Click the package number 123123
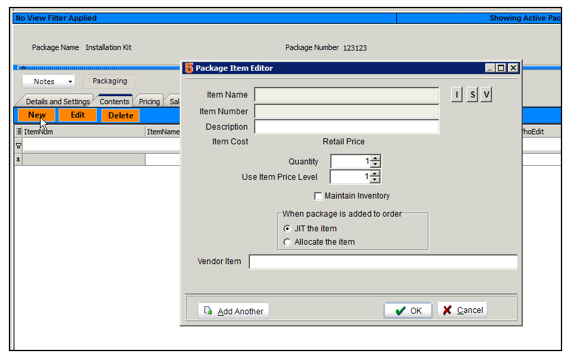Viewport: 573px width, 360px height. [355, 48]
